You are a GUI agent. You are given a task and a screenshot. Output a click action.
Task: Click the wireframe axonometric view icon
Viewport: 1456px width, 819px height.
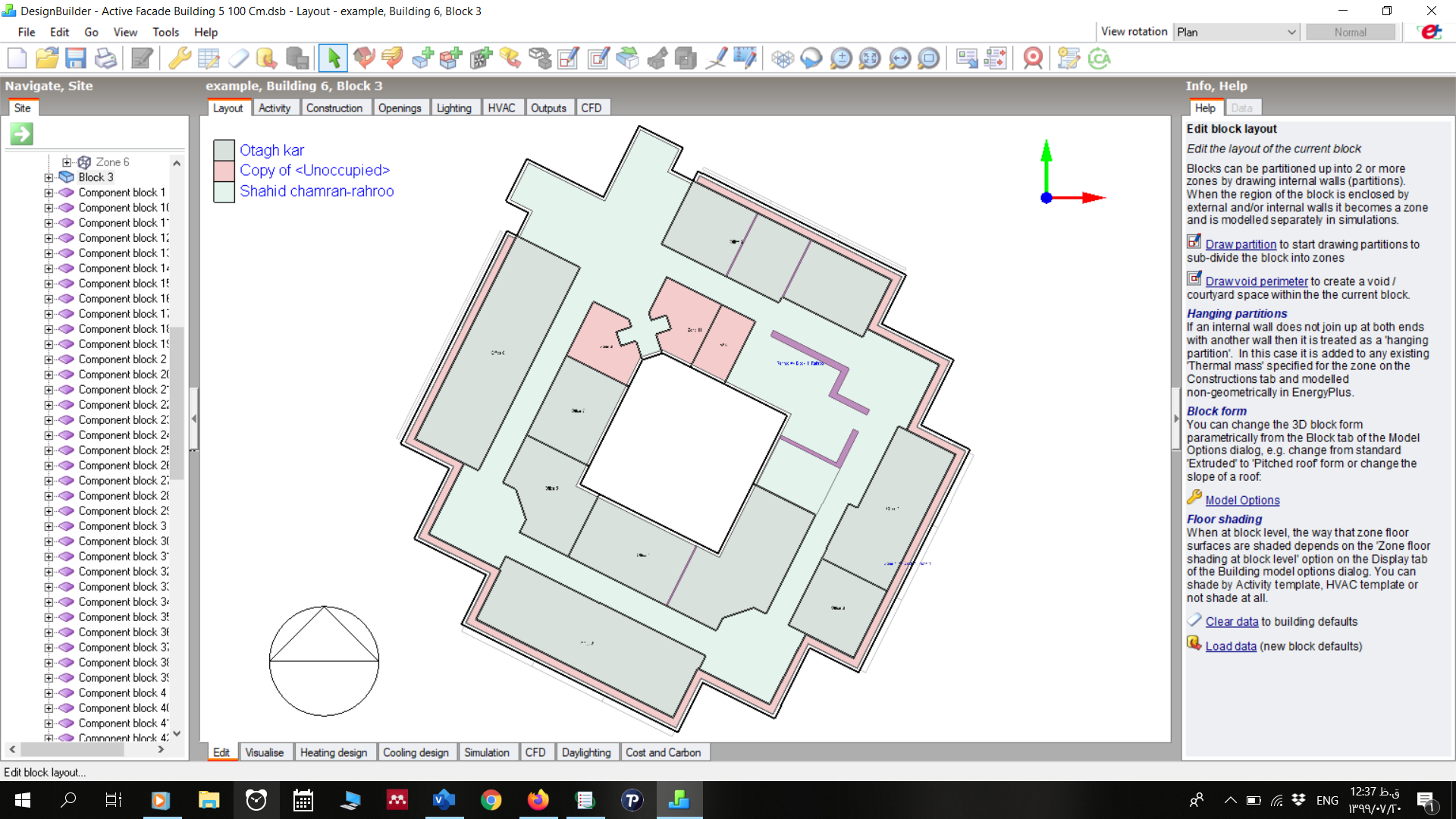pyautogui.click(x=782, y=58)
